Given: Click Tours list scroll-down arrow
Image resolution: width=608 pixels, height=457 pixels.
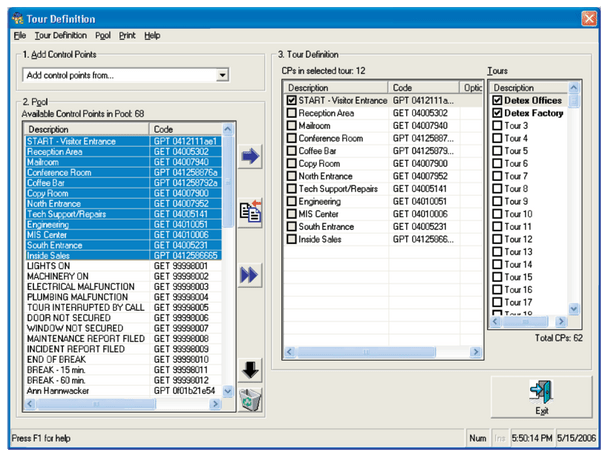Looking at the screenshot, I should (x=574, y=309).
